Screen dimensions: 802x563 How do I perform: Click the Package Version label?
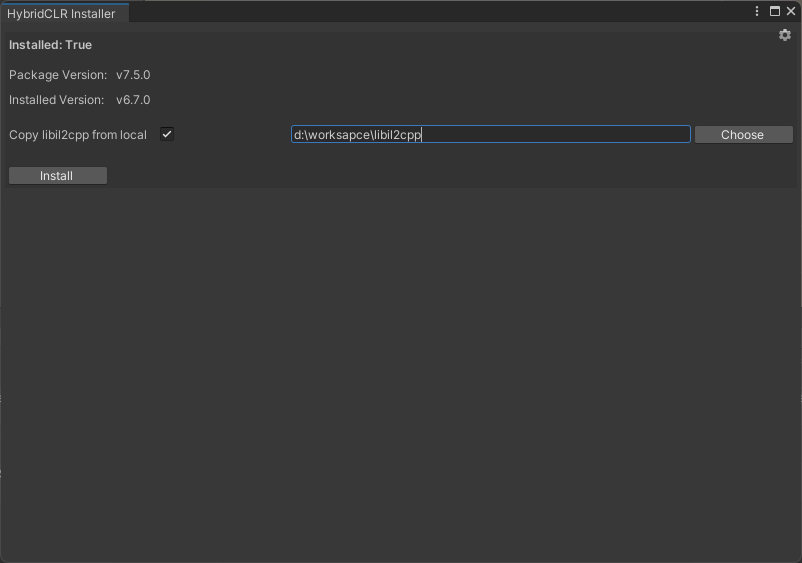tap(58, 75)
